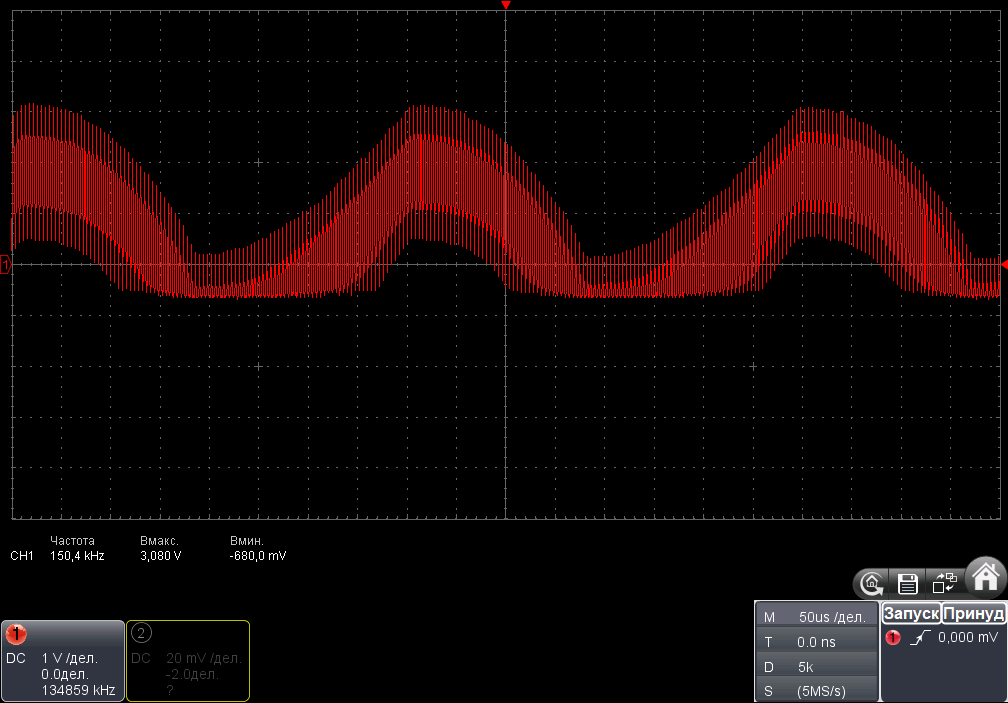1008x703 pixels.
Task: Open the D 5k memory depth setting
Action: [815, 665]
